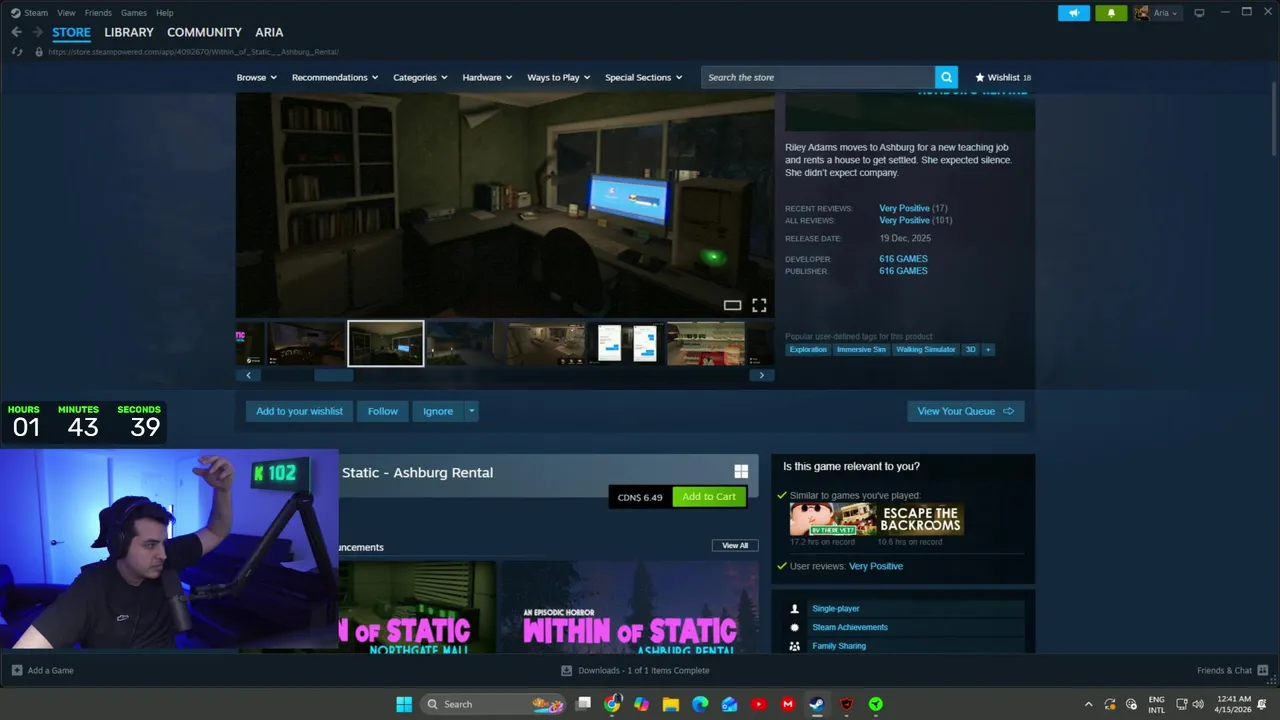The height and width of the screenshot is (720, 1280).
Task: Open Friends & Chat panel
Action: pos(1232,670)
